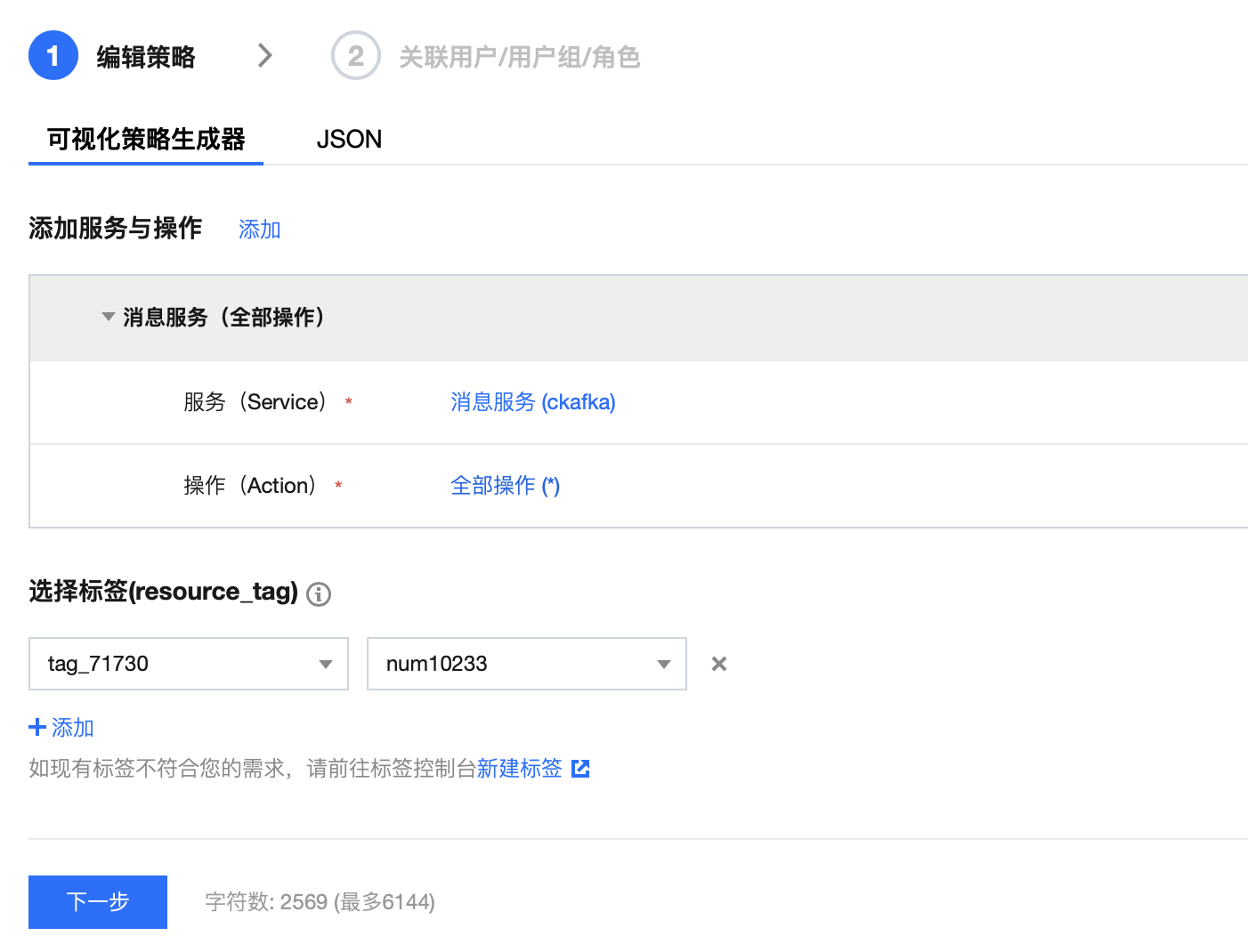Remove the tag_71730 tag row
This screenshot has width=1248, height=952.
[x=719, y=664]
